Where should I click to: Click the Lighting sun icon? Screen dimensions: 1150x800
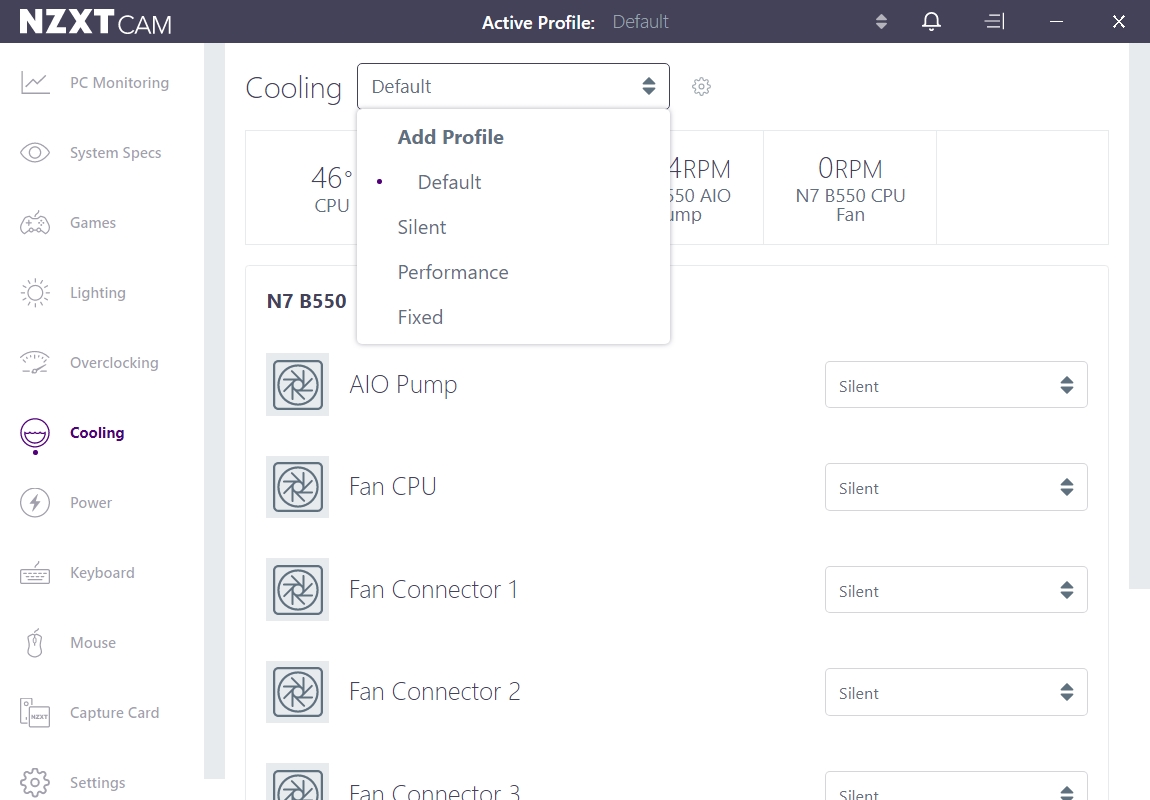pyautogui.click(x=34, y=293)
